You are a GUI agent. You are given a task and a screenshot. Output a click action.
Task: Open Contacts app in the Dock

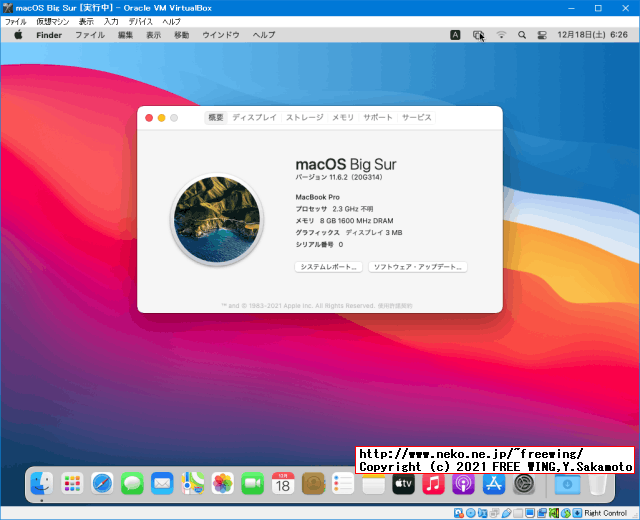point(313,484)
